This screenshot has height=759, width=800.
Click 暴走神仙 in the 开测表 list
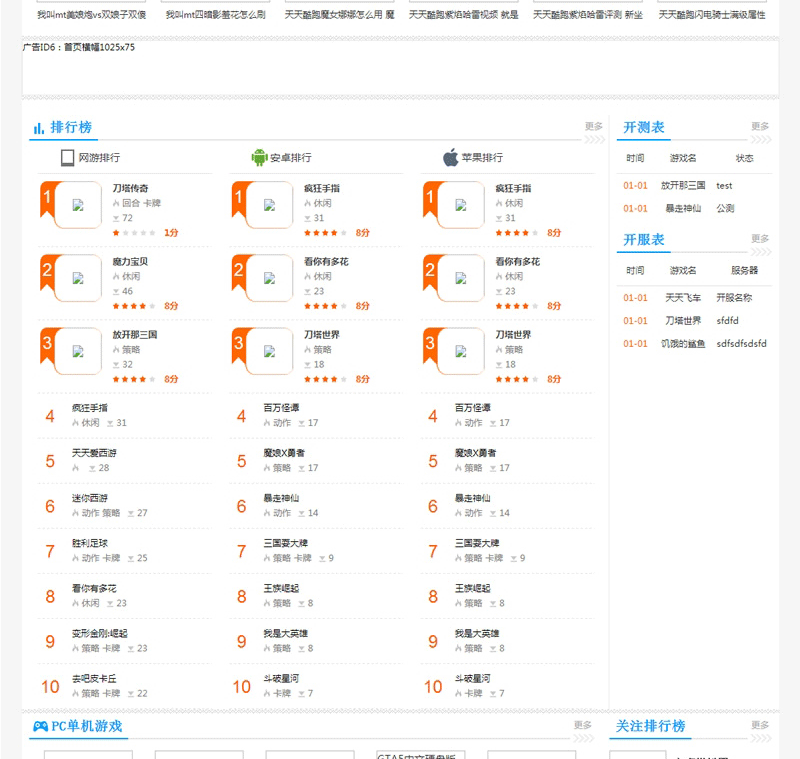[x=683, y=209]
